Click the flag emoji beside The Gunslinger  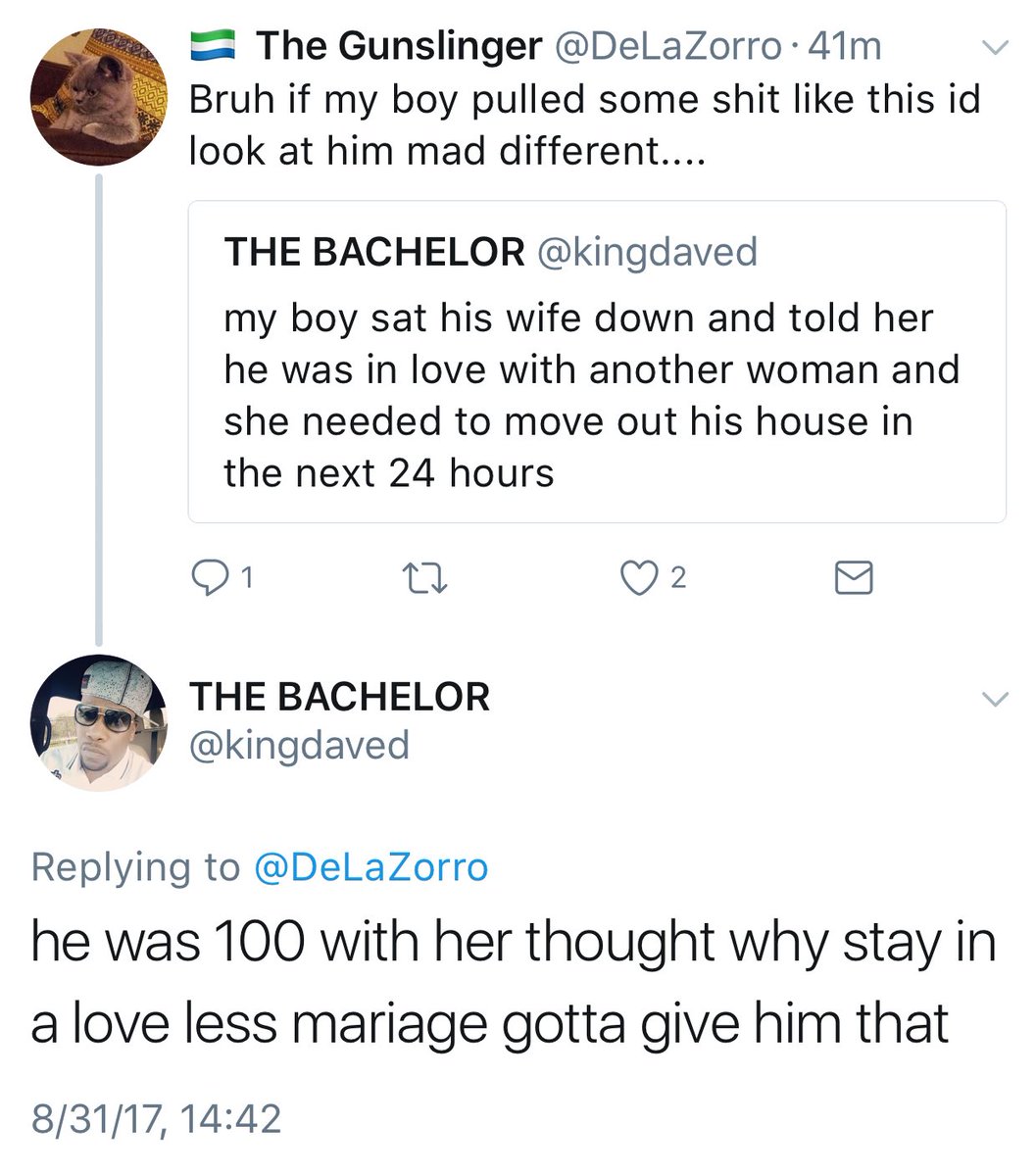coord(214,46)
